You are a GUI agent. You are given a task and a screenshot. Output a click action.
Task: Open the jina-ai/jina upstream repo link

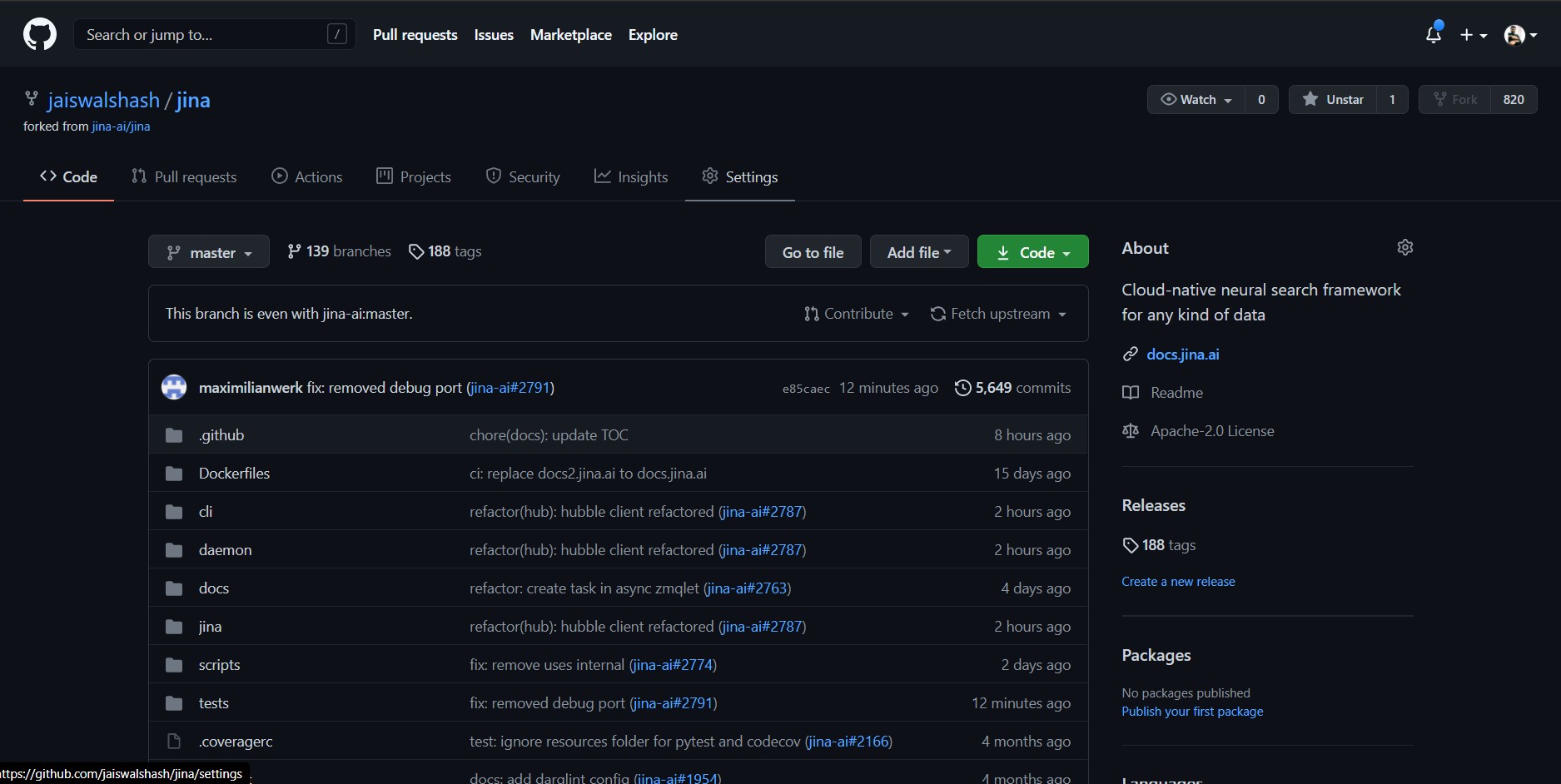click(121, 127)
